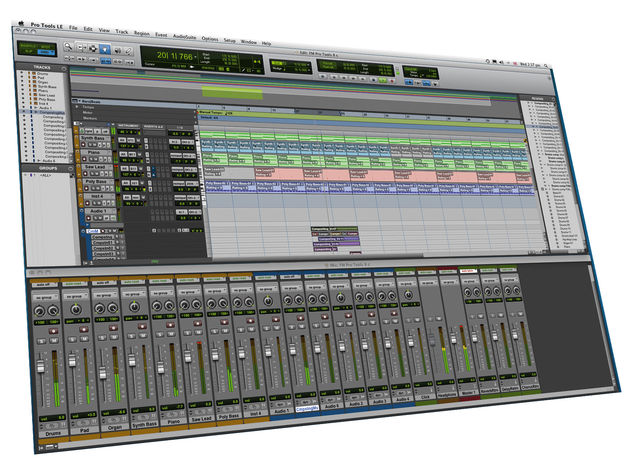Record-enable the Piano track in Edit window
This screenshot has height=472, width=630.
[86, 159]
